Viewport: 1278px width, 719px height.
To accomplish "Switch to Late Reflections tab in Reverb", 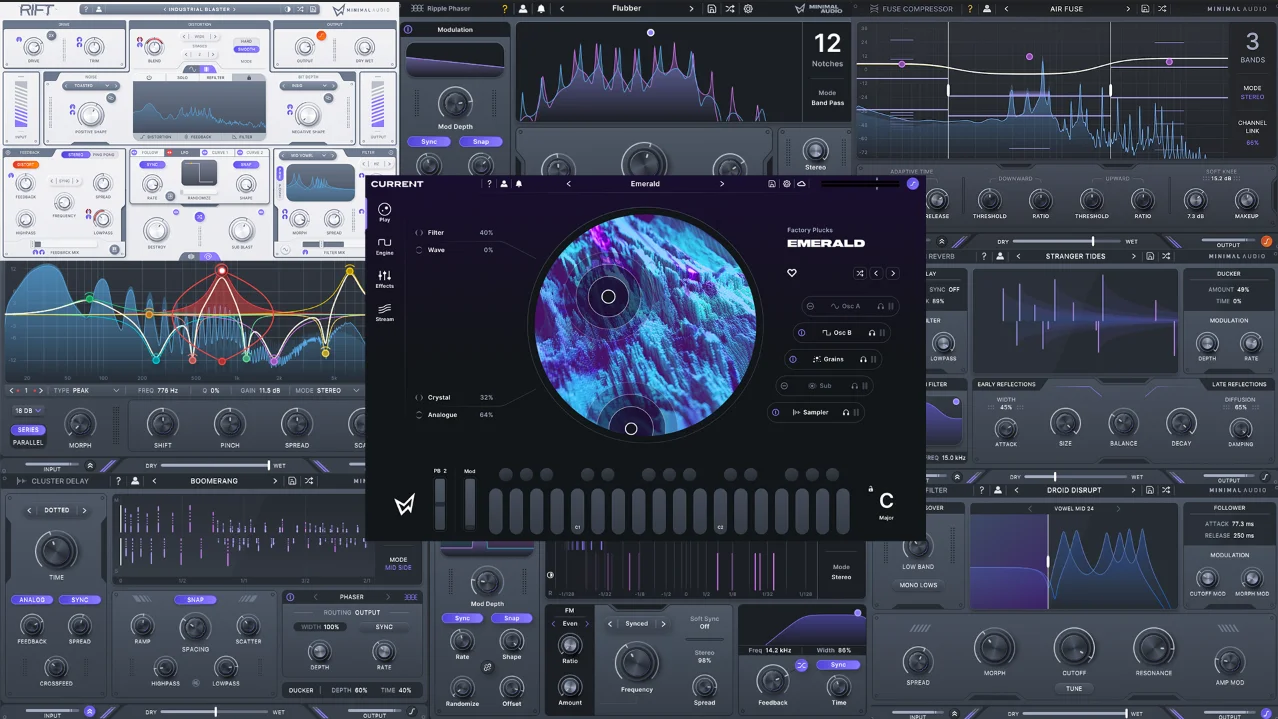I will click(x=1239, y=384).
